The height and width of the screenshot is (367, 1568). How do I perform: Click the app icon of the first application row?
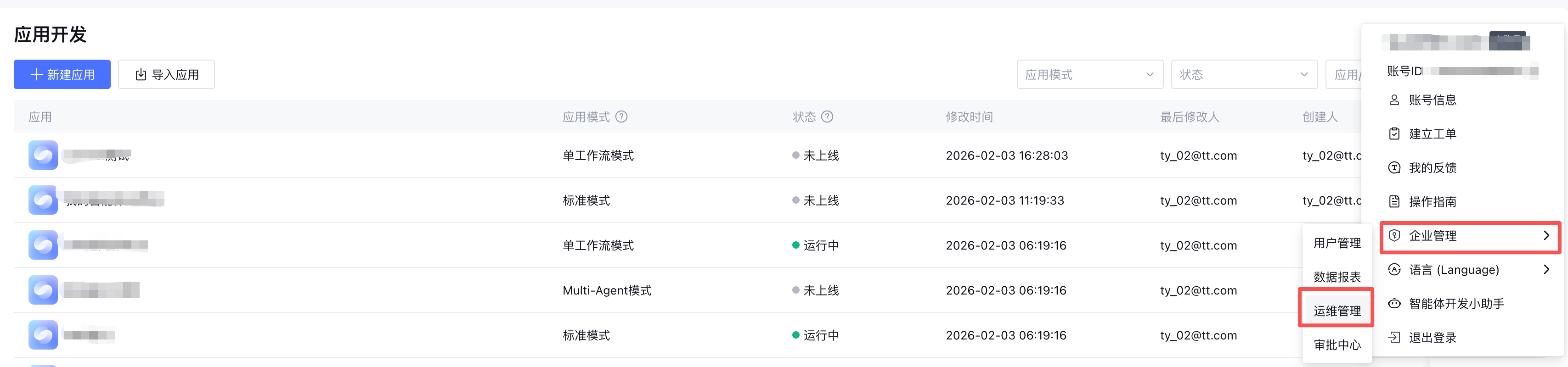coord(43,155)
